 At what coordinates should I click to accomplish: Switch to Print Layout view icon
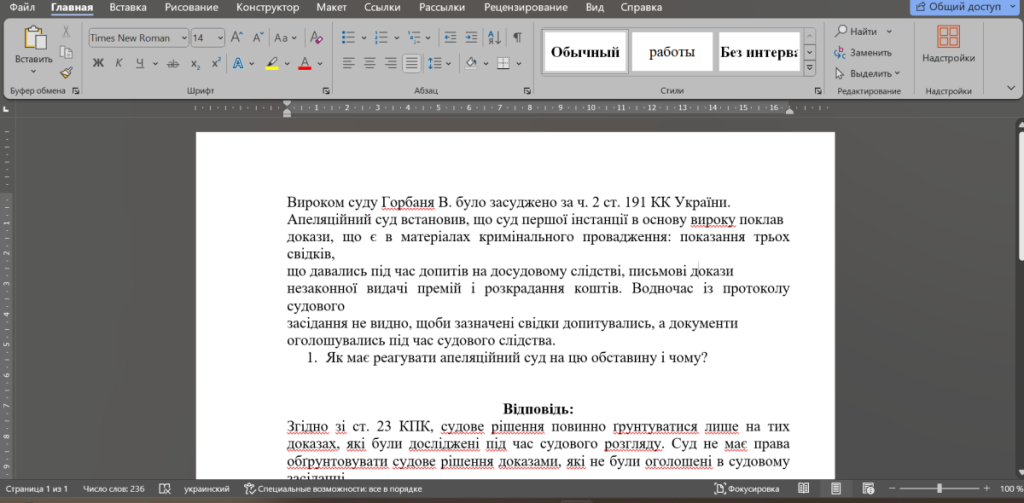pyautogui.click(x=835, y=488)
